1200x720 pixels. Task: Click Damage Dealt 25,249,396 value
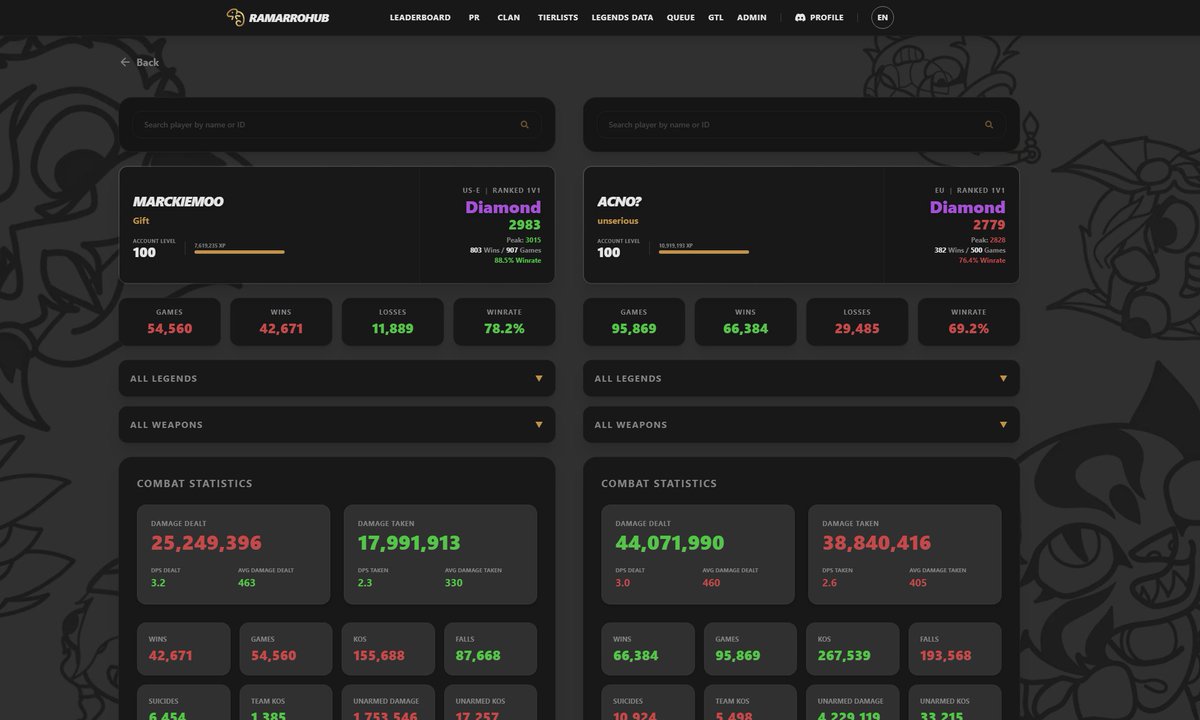click(x=206, y=543)
